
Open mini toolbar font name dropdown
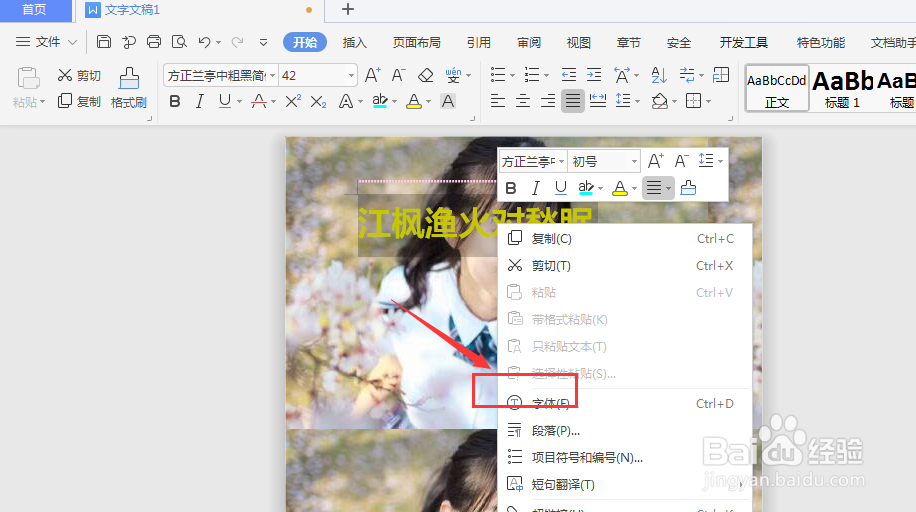[561, 161]
